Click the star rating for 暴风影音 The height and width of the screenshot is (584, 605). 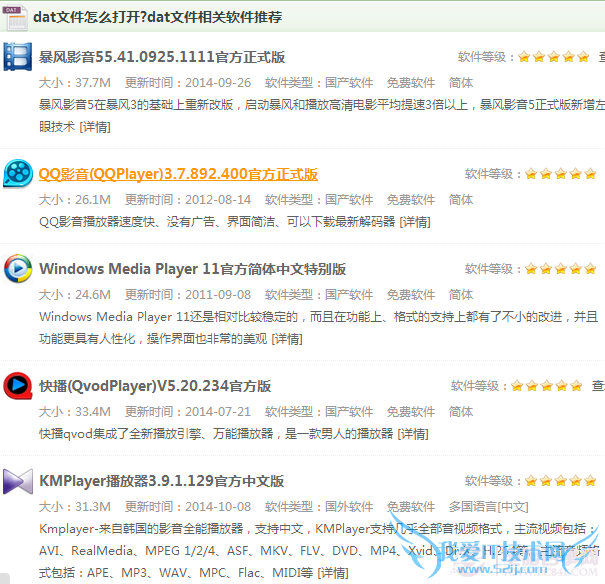[554, 57]
